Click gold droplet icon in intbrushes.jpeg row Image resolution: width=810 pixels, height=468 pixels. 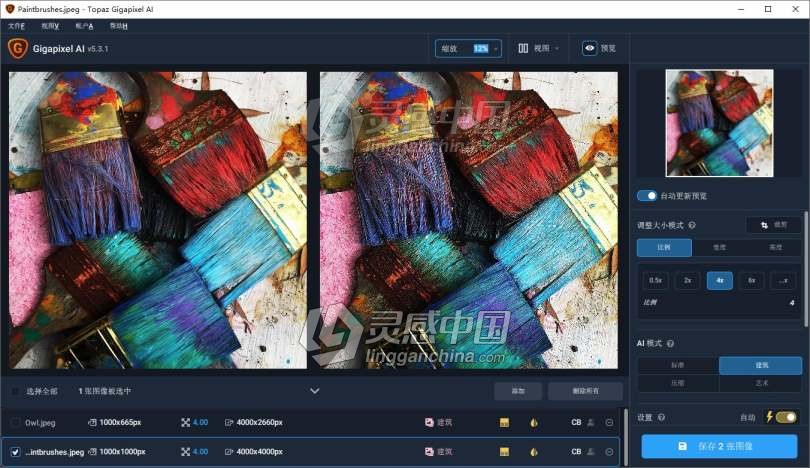click(x=534, y=451)
